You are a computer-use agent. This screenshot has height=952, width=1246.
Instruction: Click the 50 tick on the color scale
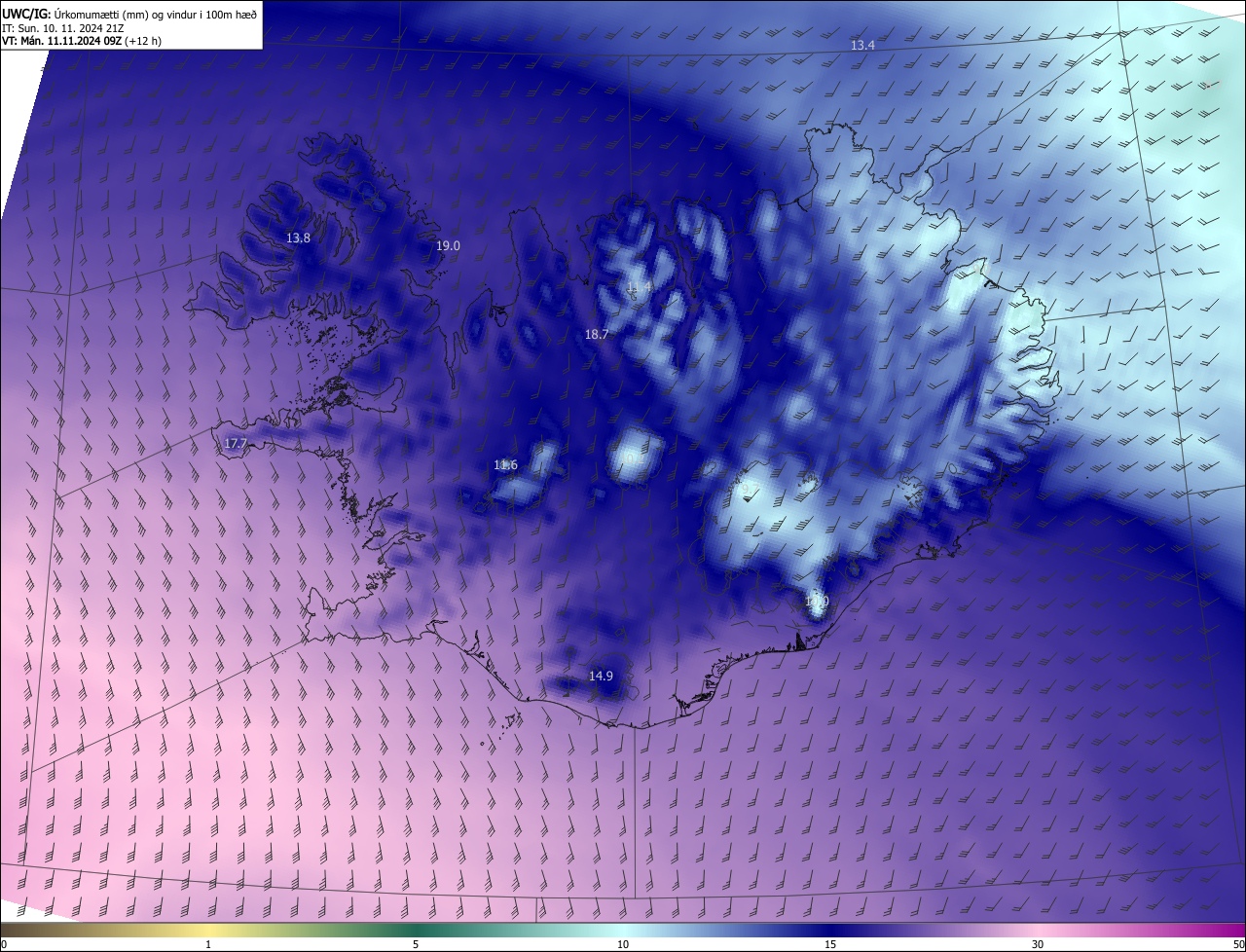[1238, 944]
